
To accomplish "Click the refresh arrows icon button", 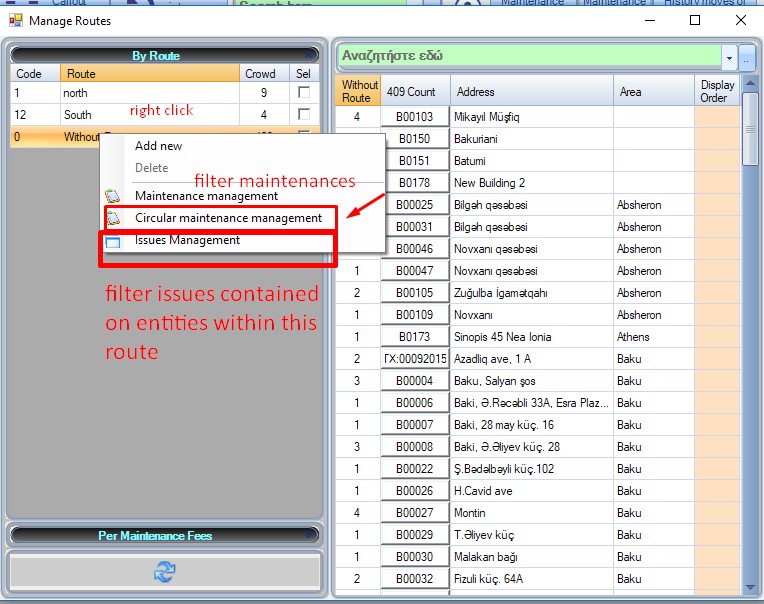I will tap(164, 571).
